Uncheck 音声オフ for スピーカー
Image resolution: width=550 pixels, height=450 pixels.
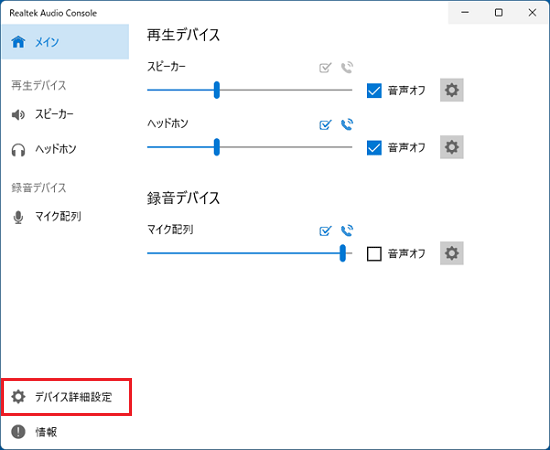[374, 90]
